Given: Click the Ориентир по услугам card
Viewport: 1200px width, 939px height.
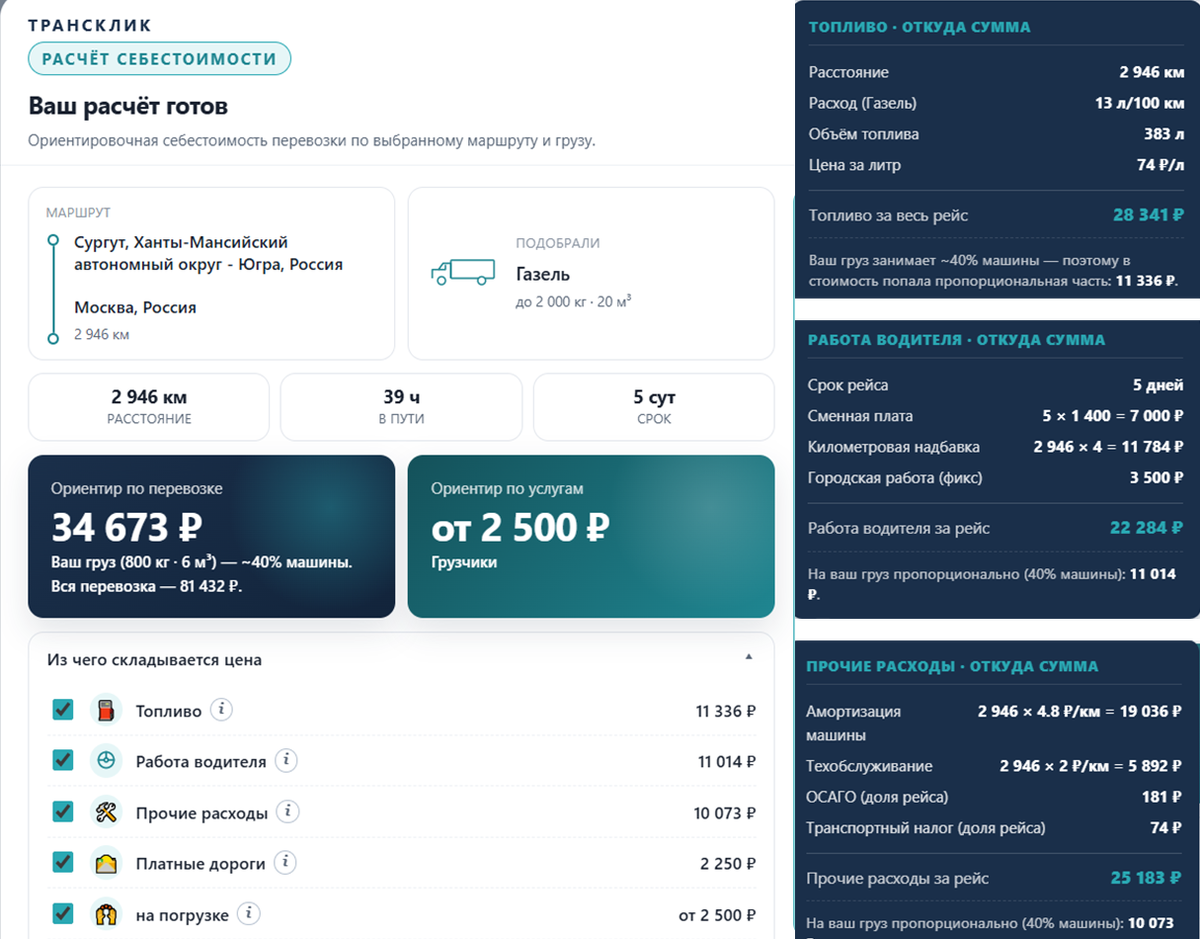Looking at the screenshot, I should tap(591, 536).
